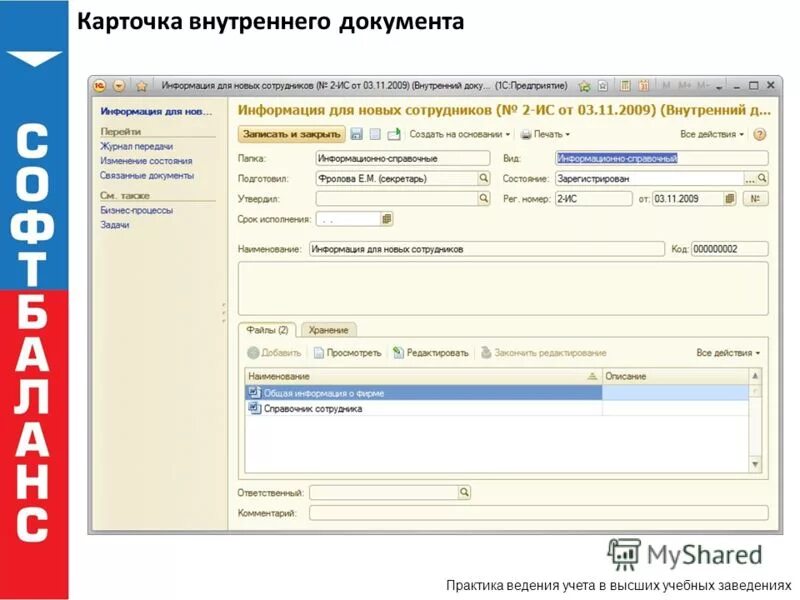Image resolution: width=800 pixels, height=600 pixels.
Task: Switch to the Хранение tab
Action: [330, 330]
